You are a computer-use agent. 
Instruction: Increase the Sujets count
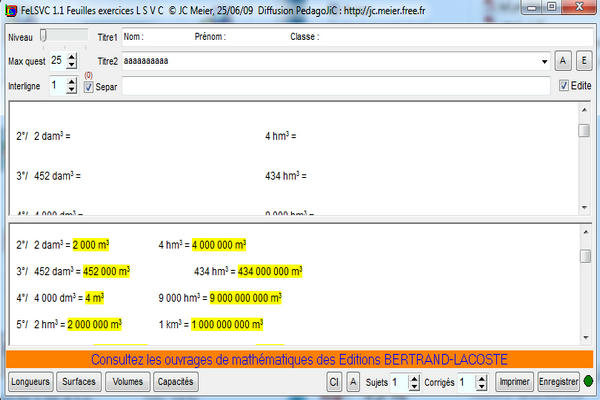click(415, 378)
